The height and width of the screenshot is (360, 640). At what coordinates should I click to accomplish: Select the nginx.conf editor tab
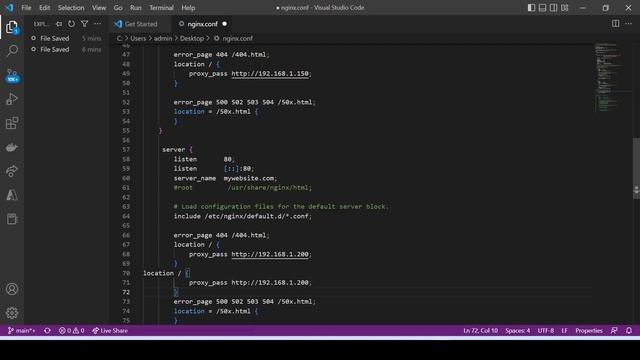(202, 24)
